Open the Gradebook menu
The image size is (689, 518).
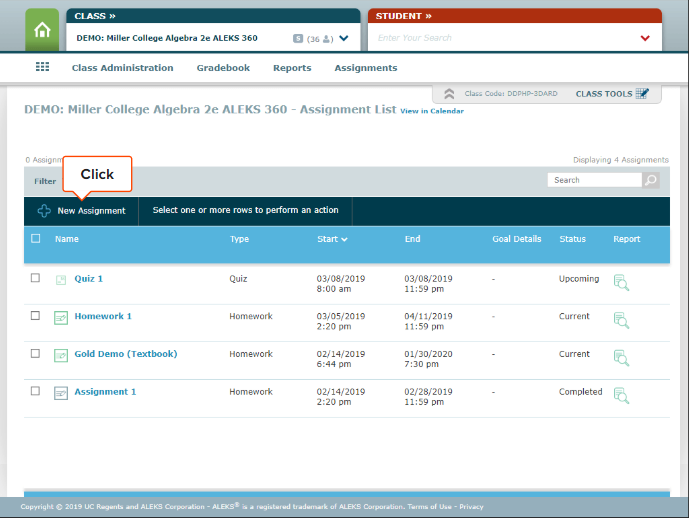(x=223, y=68)
